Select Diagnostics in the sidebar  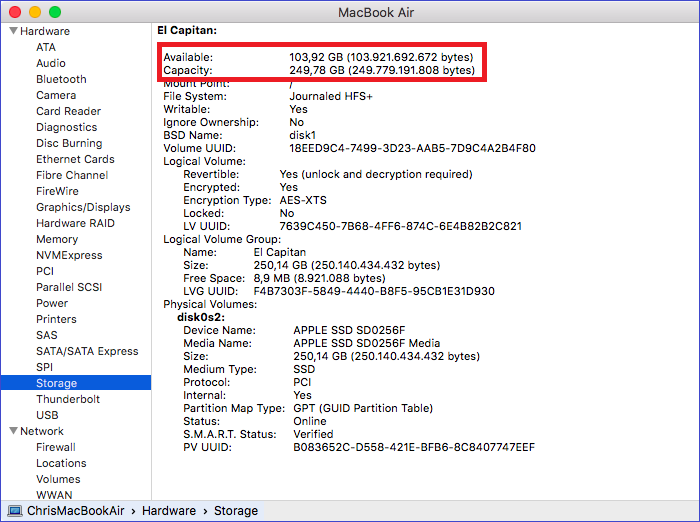(x=67, y=127)
